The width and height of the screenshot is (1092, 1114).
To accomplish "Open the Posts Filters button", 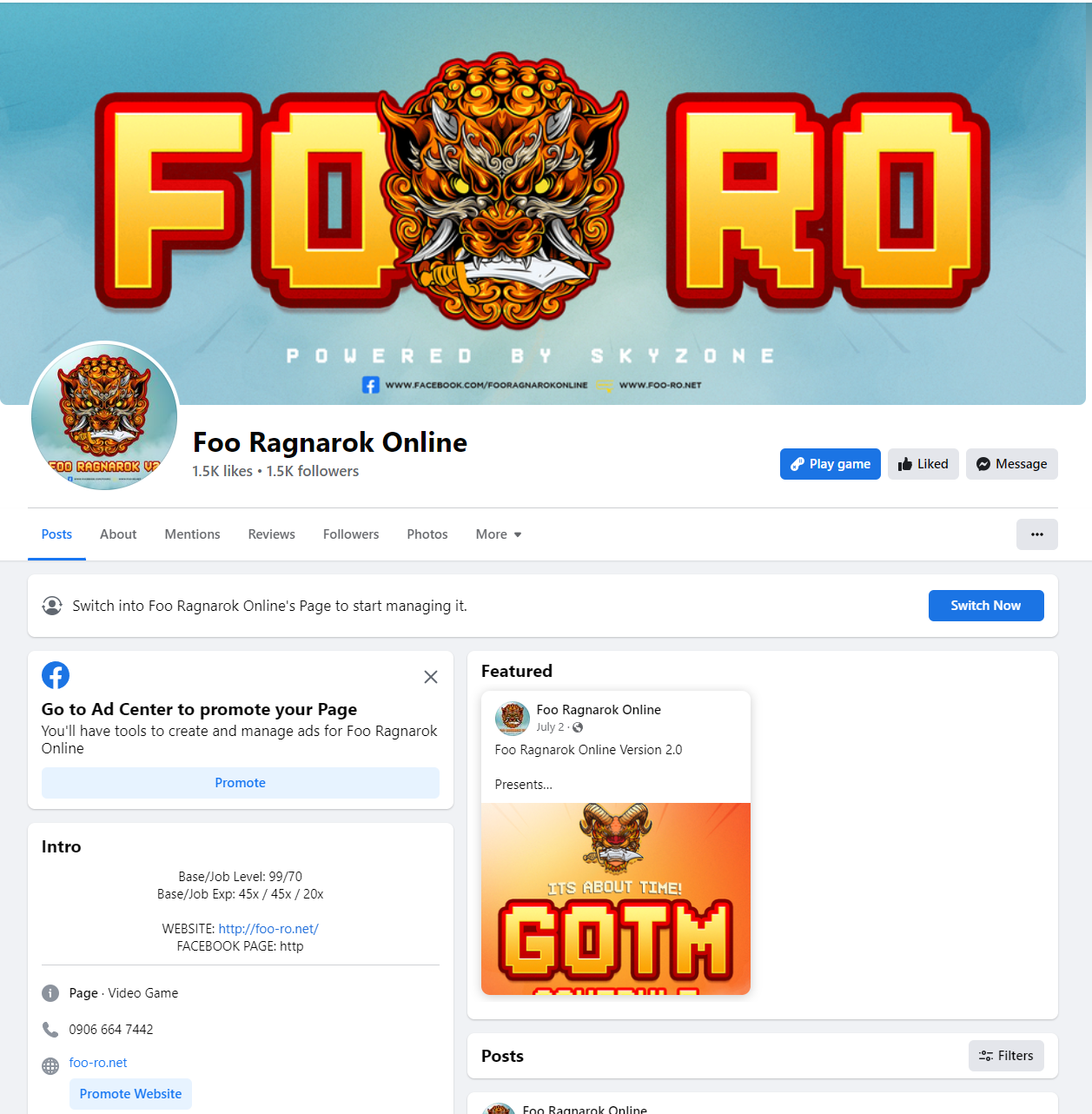I will 1006,1056.
